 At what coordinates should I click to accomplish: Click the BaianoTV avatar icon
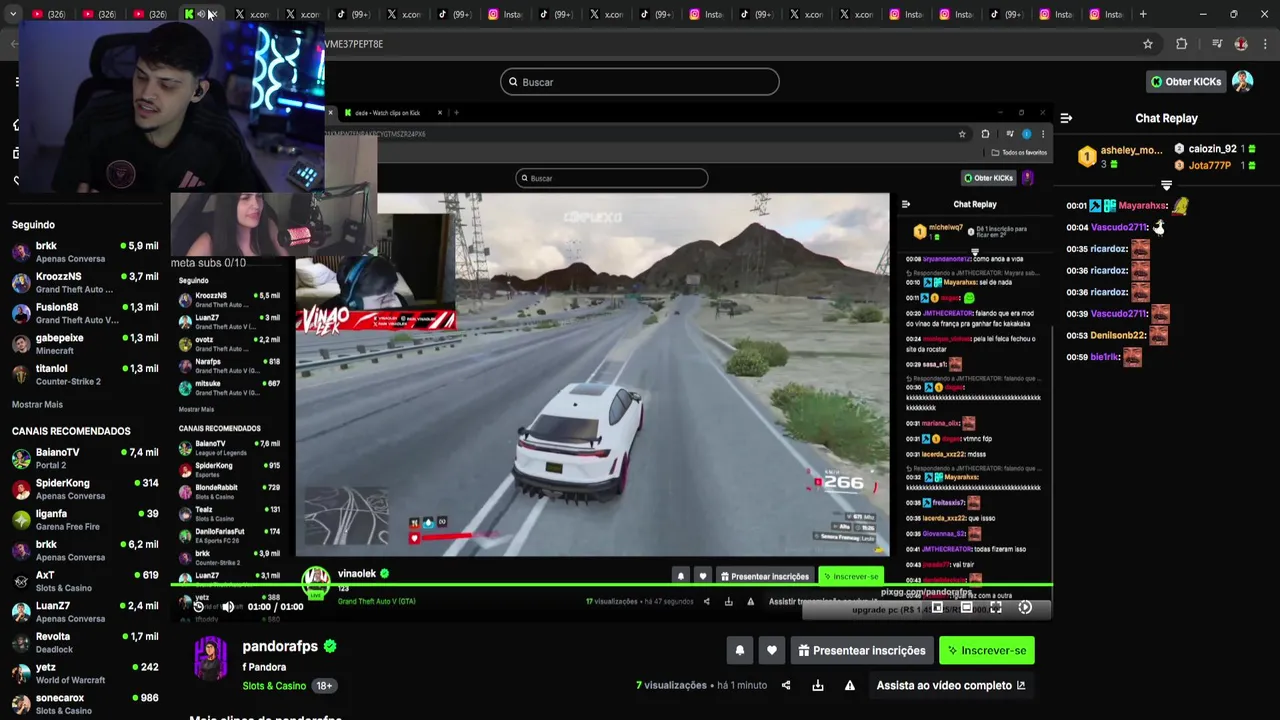pyautogui.click(x=21, y=459)
